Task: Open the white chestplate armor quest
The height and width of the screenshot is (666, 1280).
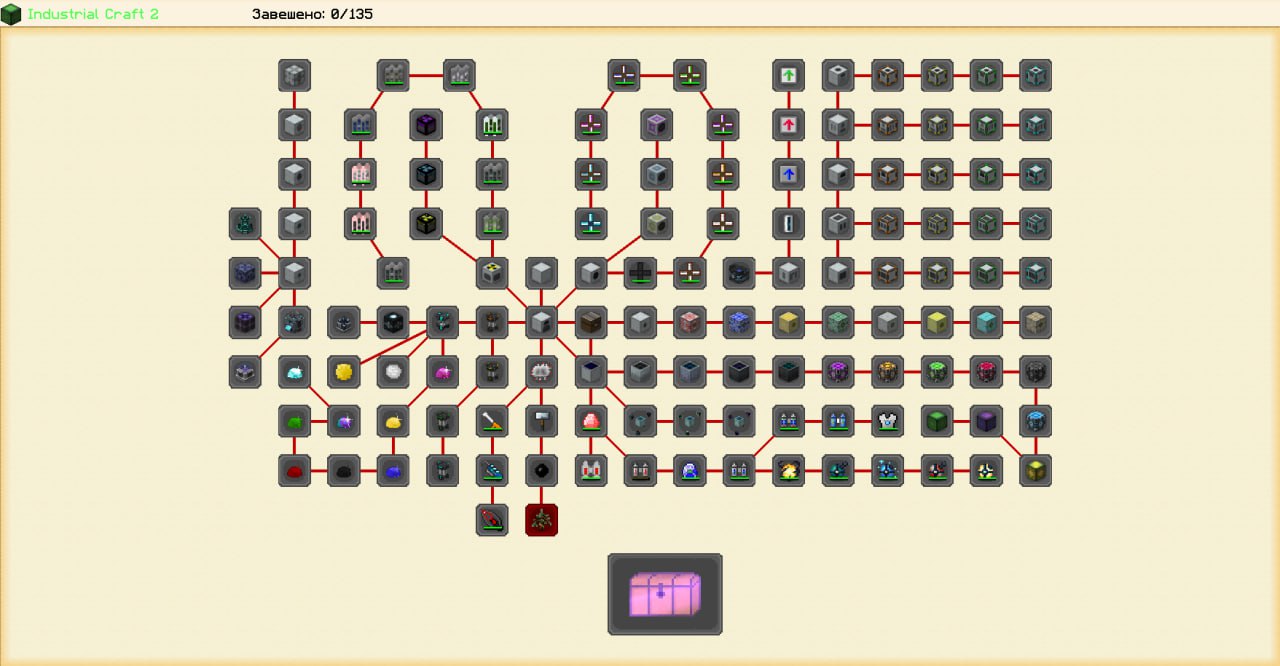Action: pyautogui.click(x=887, y=421)
